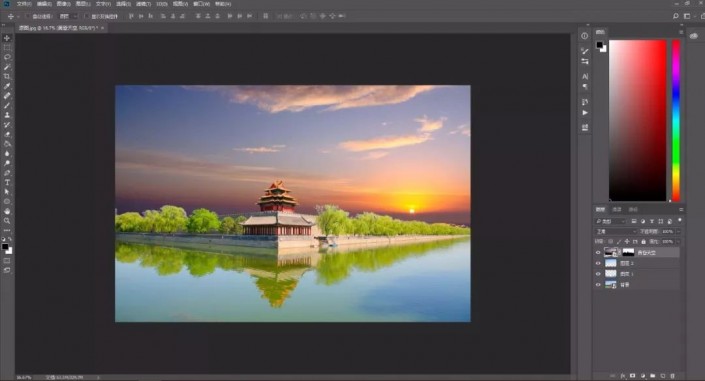Add a layer mask from panel bottom
Screen dimensions: 705x381
tap(633, 376)
